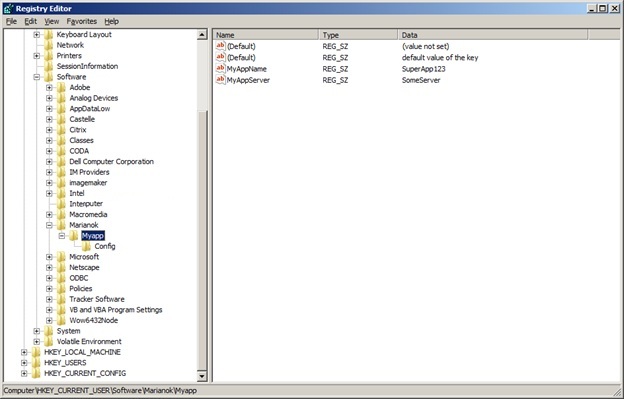Screen dimensions: 624x399
Task: Open the Favorites menu
Action: [82, 21]
